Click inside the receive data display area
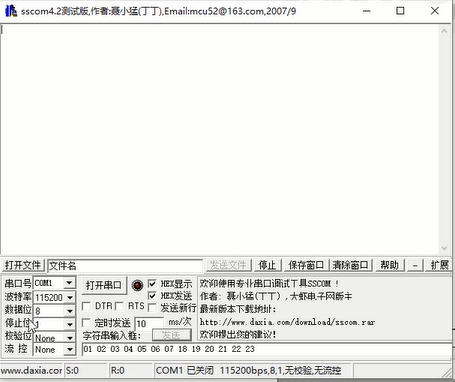Viewport: 455px width, 382px height. click(219, 139)
